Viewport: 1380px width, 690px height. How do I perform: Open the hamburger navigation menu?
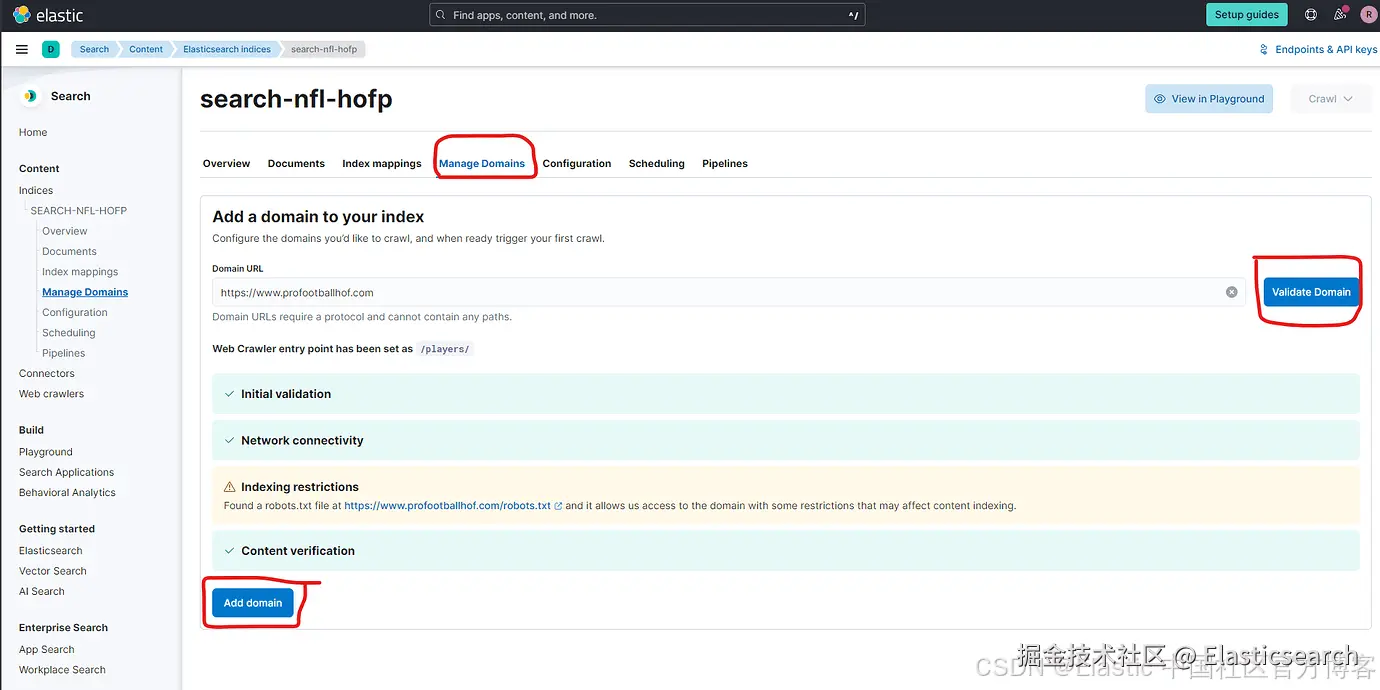(x=22, y=49)
